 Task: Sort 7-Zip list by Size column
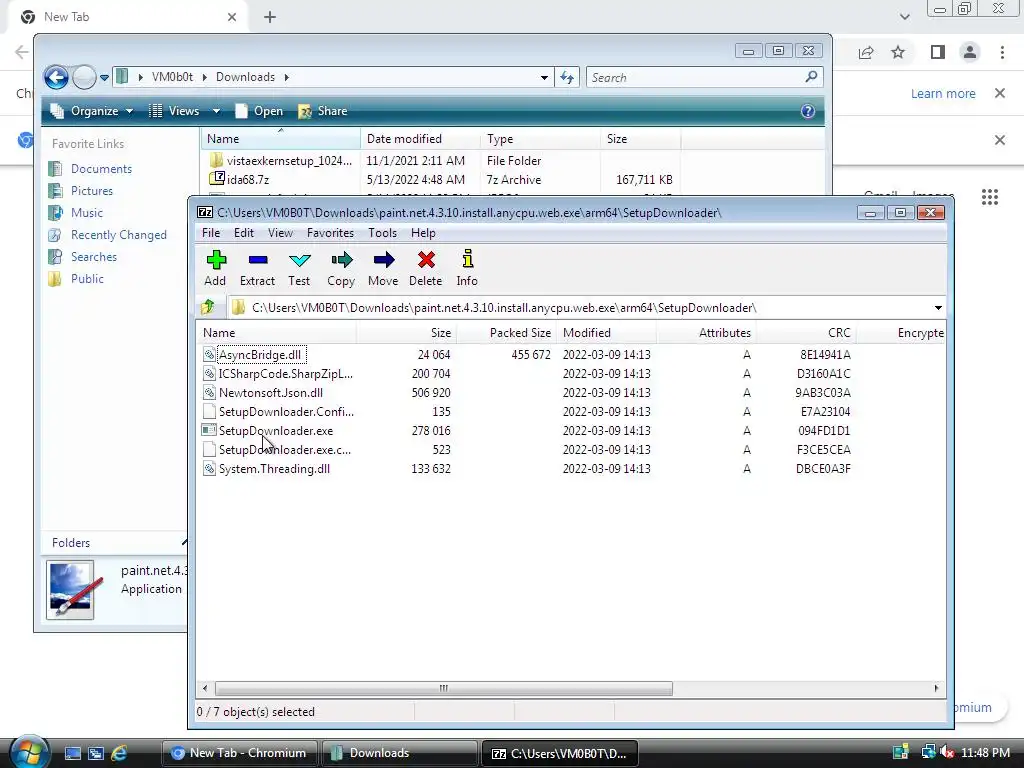coord(406,333)
